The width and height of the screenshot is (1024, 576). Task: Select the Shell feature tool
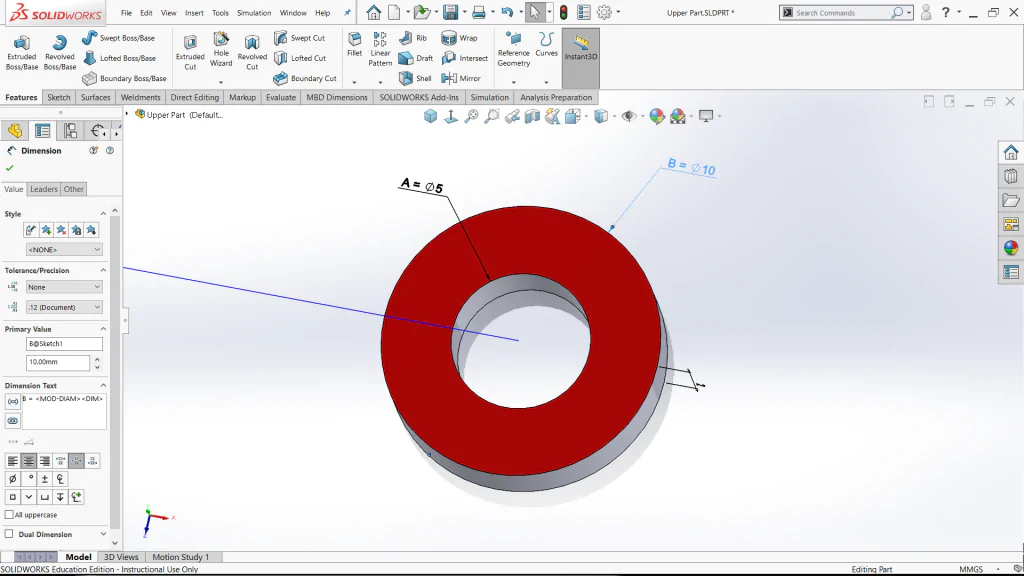click(x=415, y=78)
